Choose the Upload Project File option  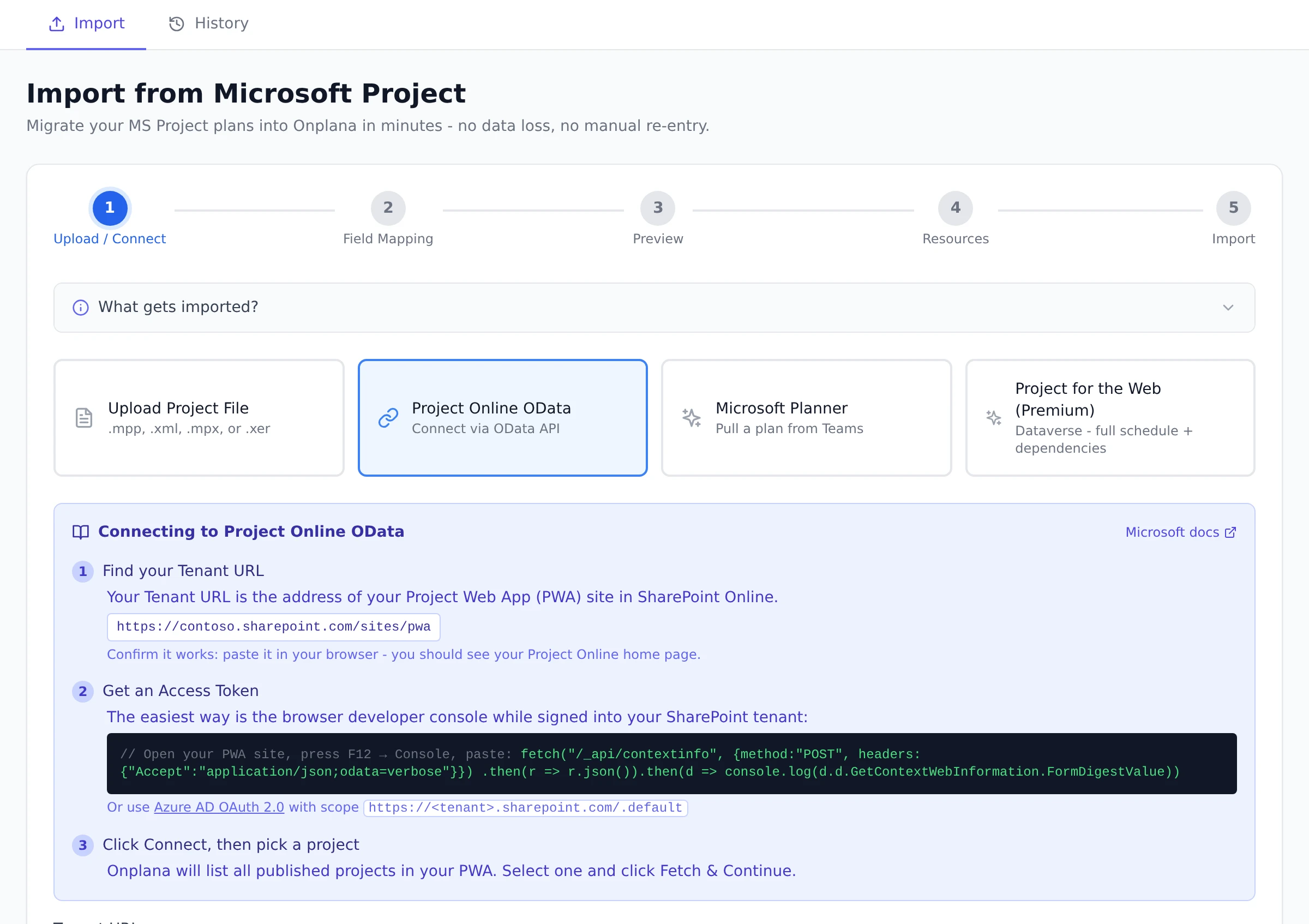(199, 418)
